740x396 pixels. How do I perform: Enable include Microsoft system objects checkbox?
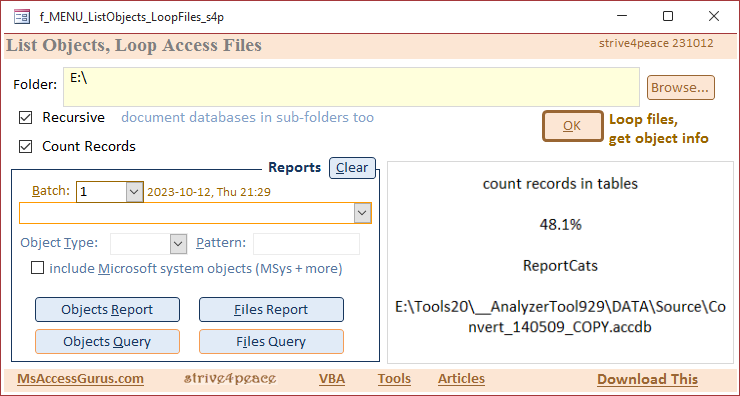click(37, 268)
